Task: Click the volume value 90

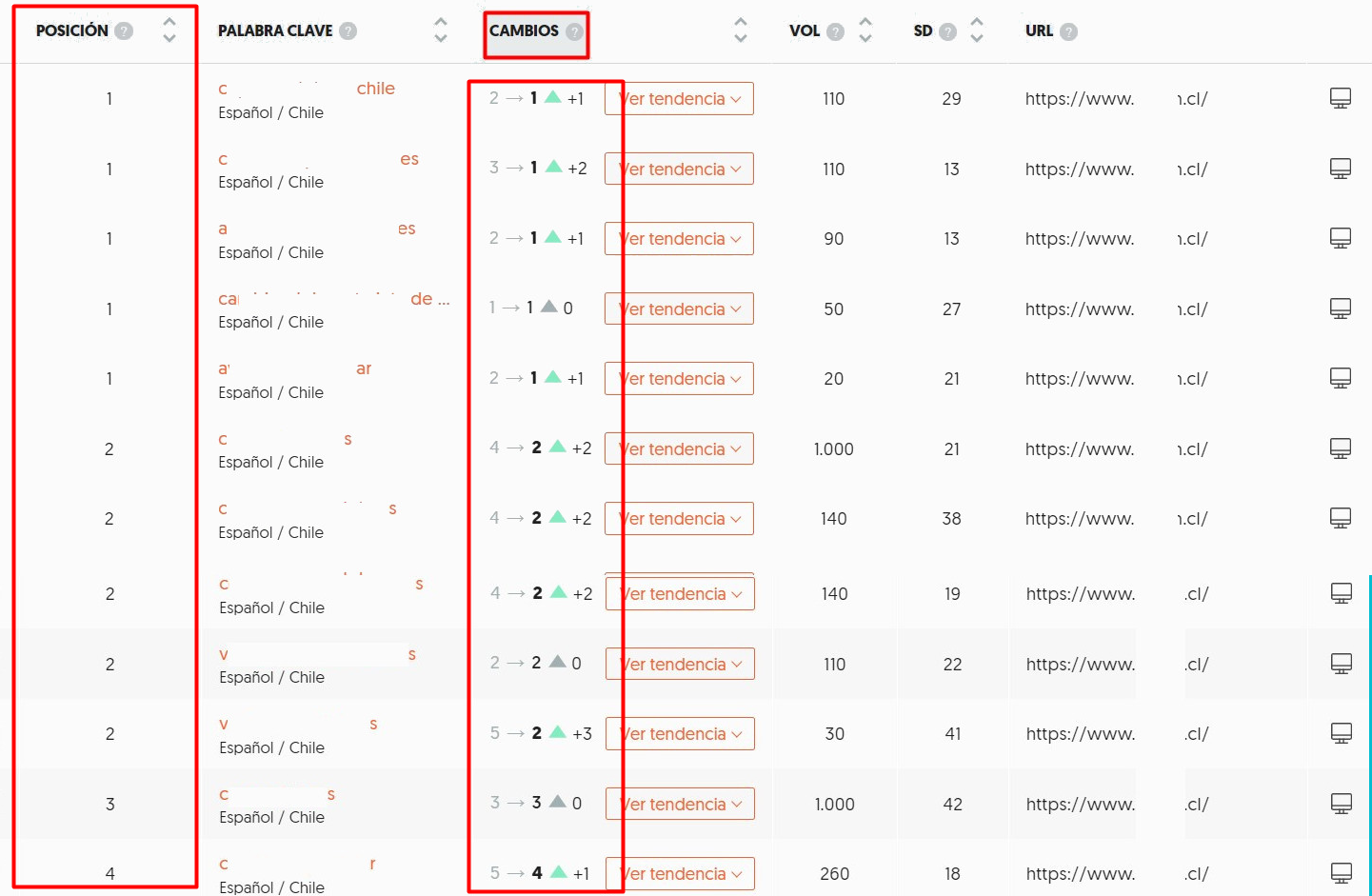Action: (x=834, y=239)
